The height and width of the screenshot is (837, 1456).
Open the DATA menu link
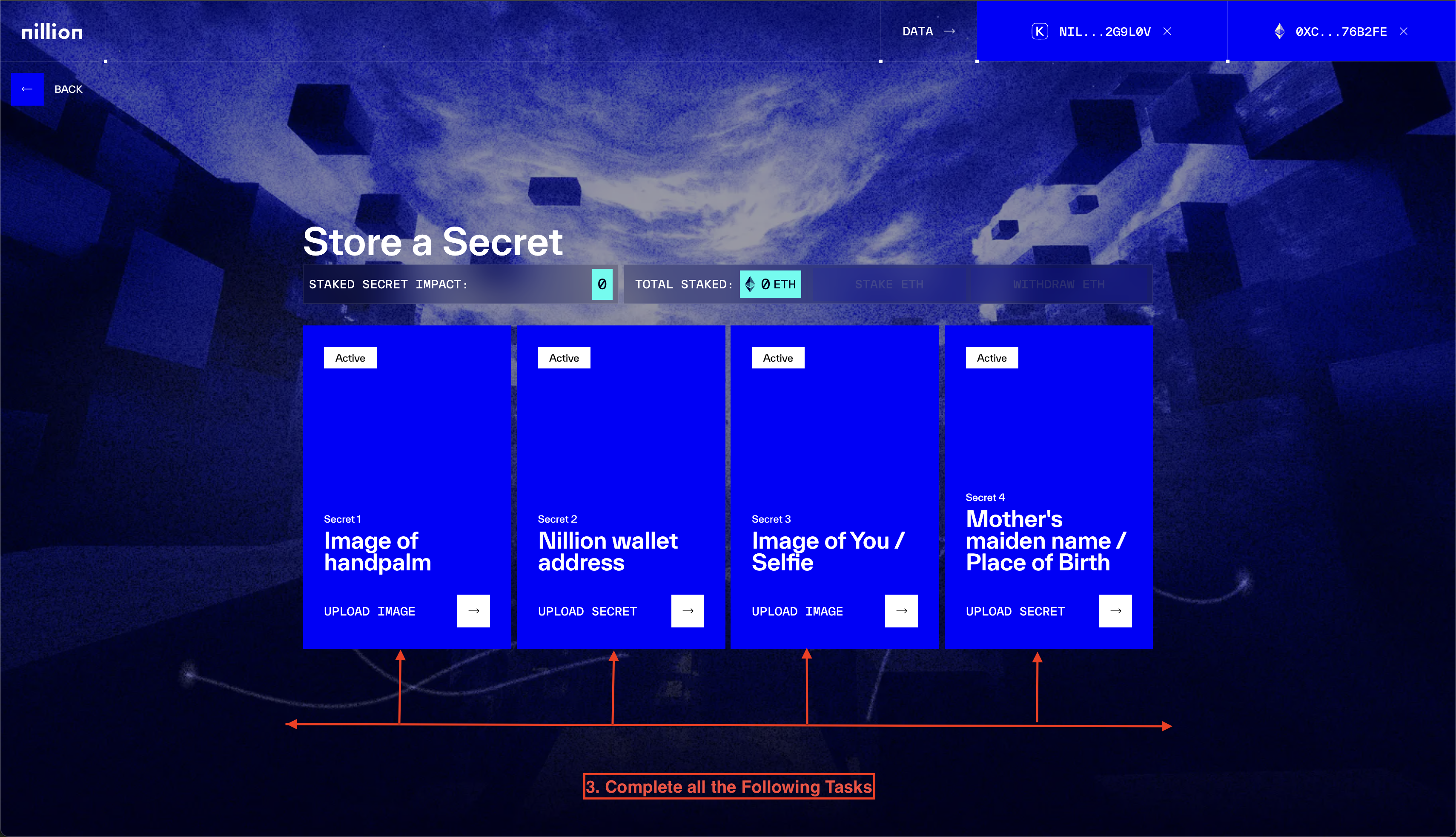917,31
